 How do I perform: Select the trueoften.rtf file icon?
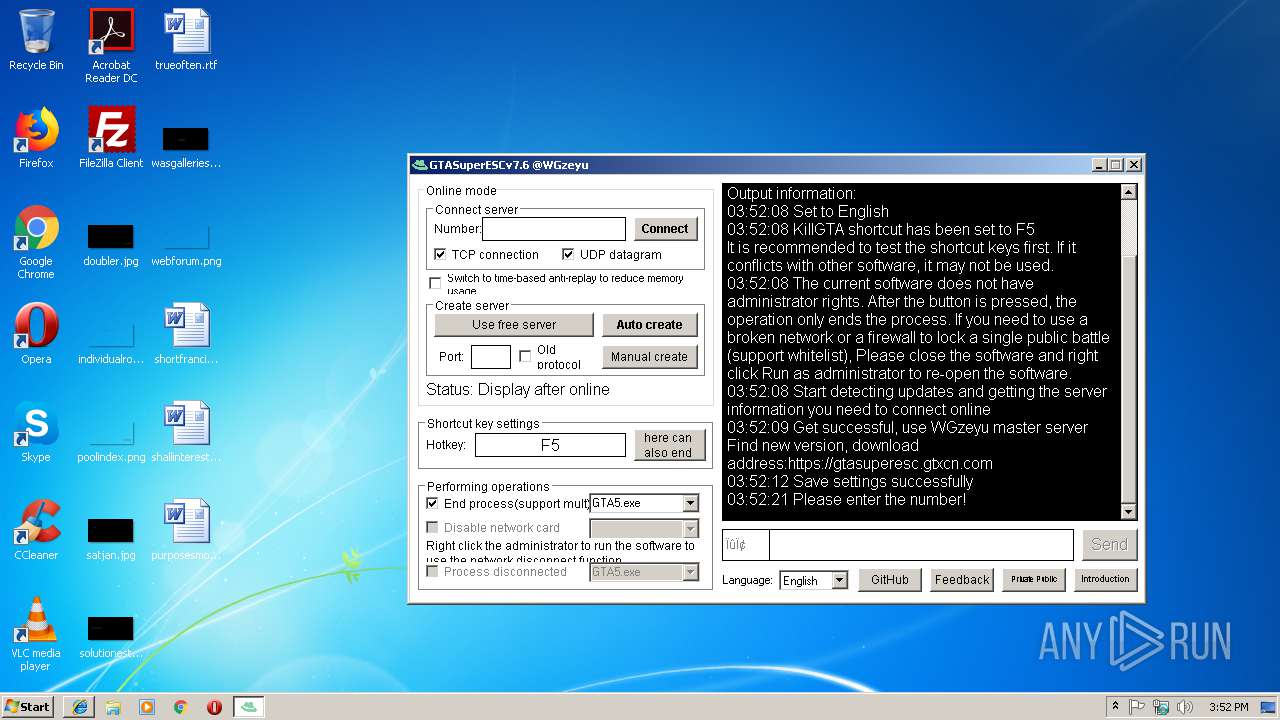point(186,40)
